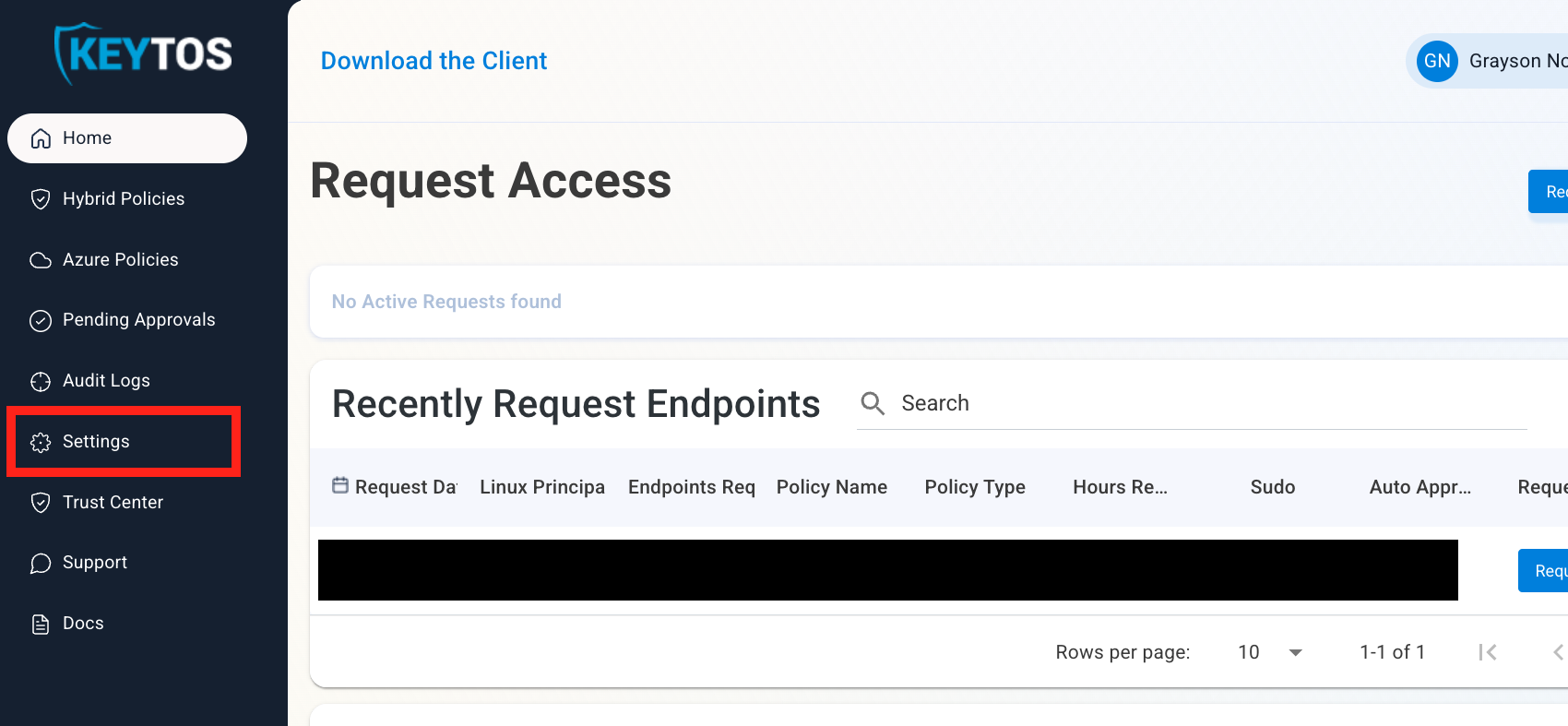Open the Download the Client link
This screenshot has width=1568, height=726.
(434, 61)
